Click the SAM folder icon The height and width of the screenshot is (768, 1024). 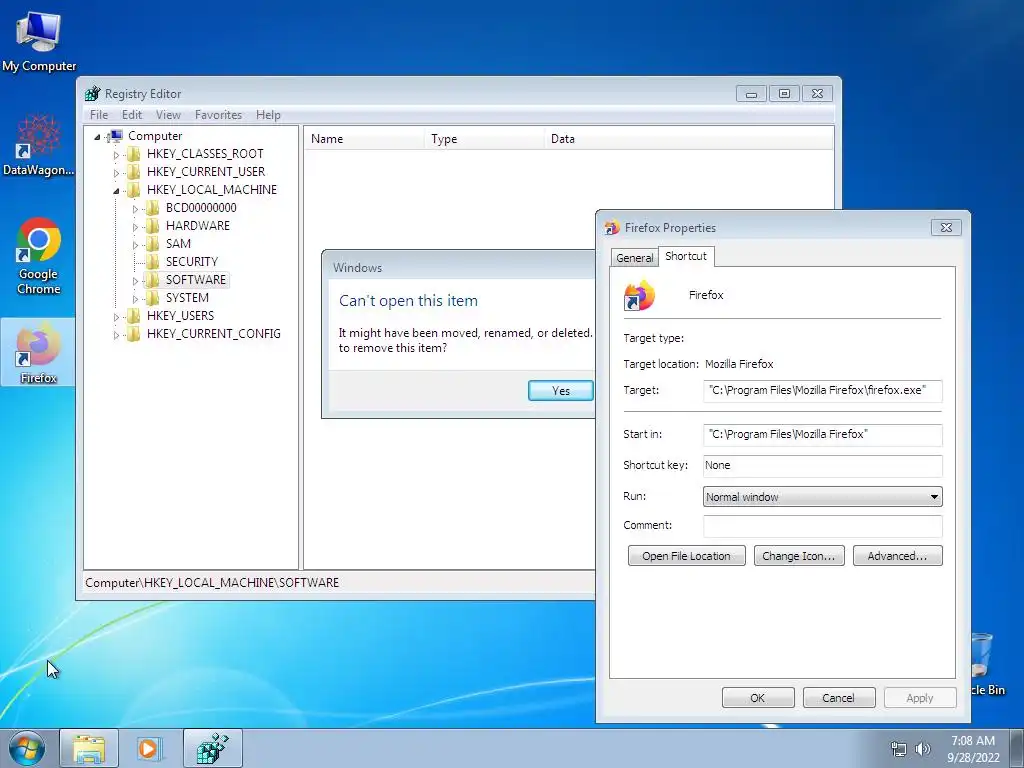[152, 244]
